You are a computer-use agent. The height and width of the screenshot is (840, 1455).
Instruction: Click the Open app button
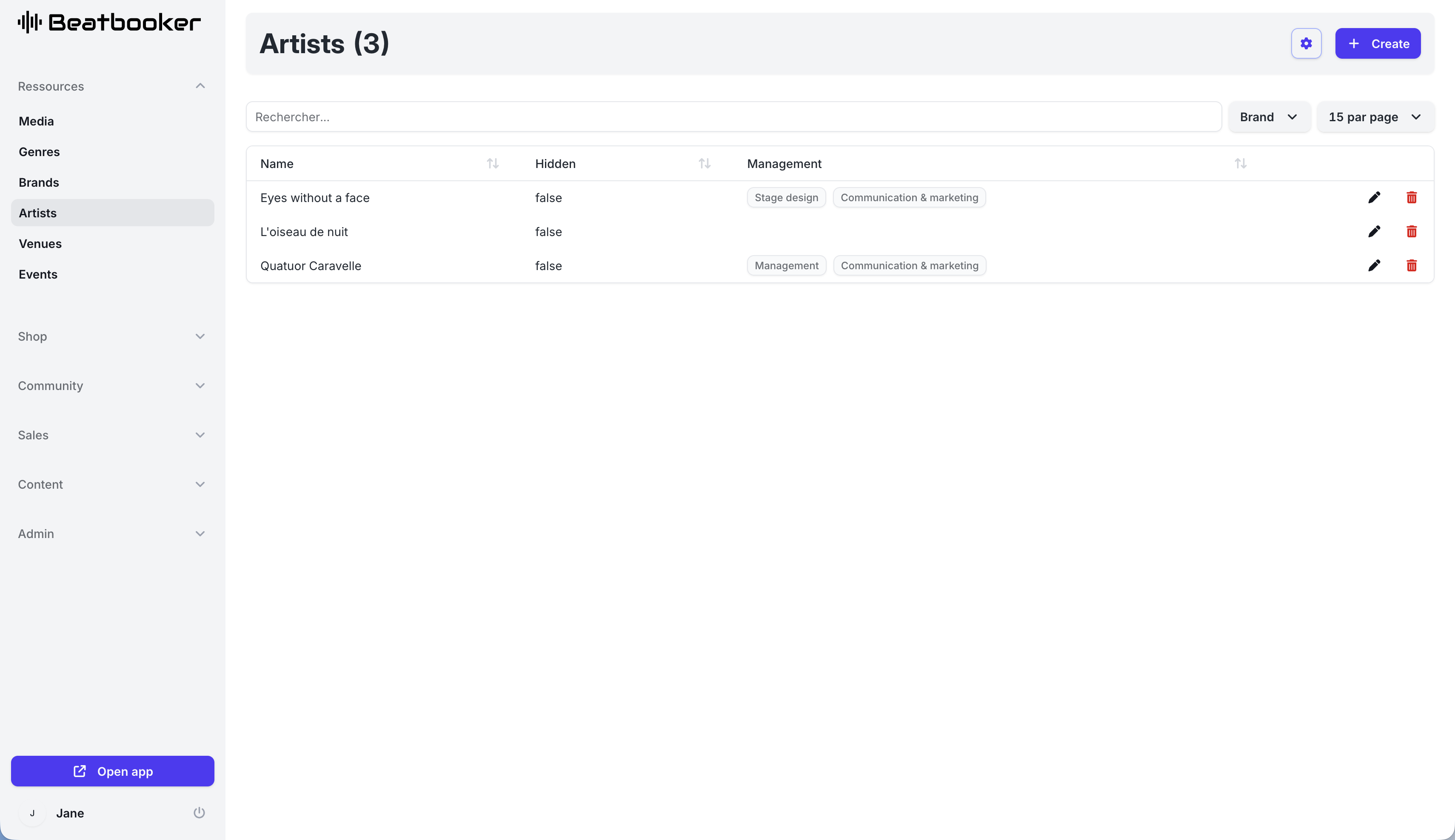tap(112, 771)
